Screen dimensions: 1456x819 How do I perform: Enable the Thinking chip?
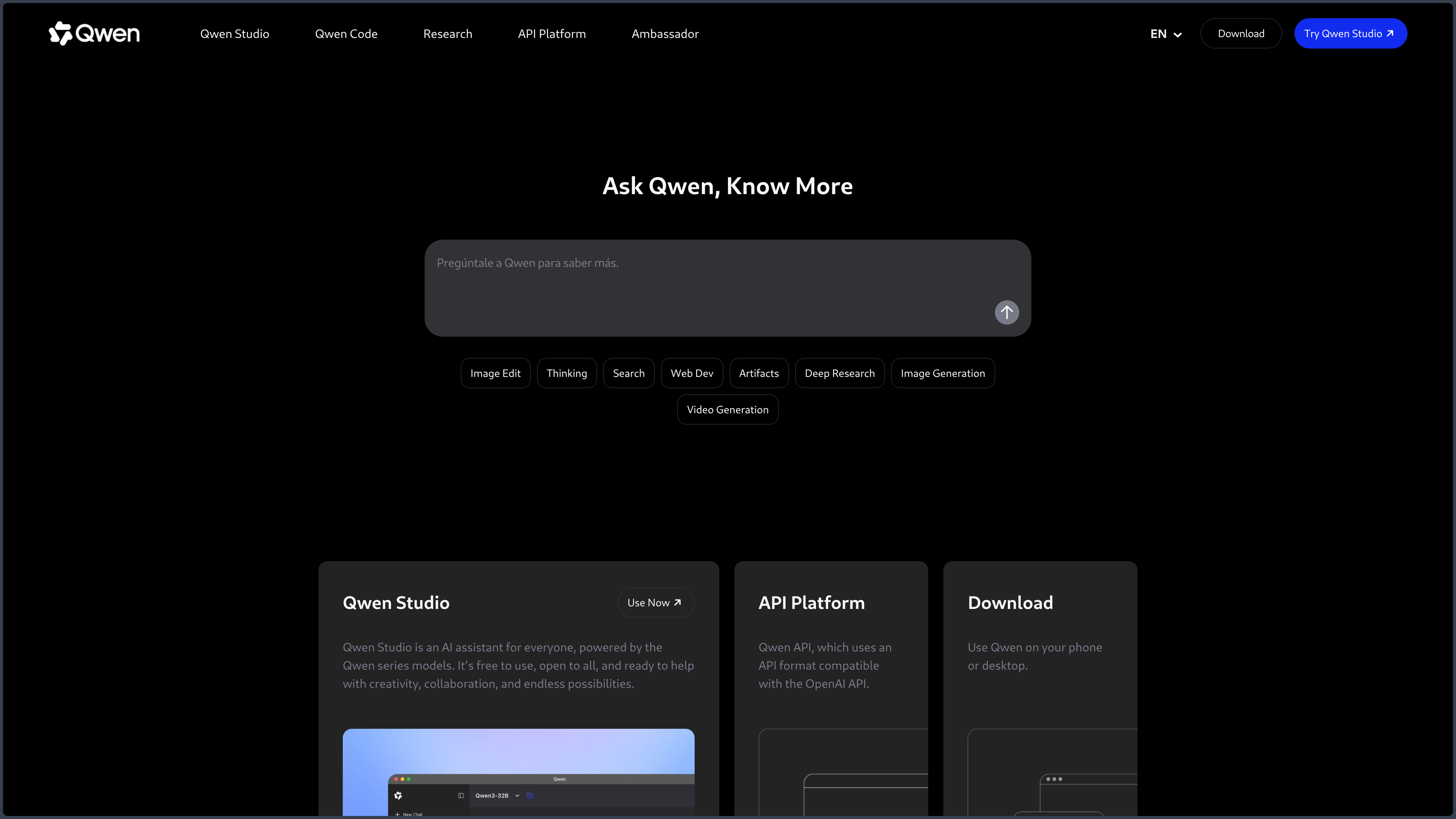566,373
